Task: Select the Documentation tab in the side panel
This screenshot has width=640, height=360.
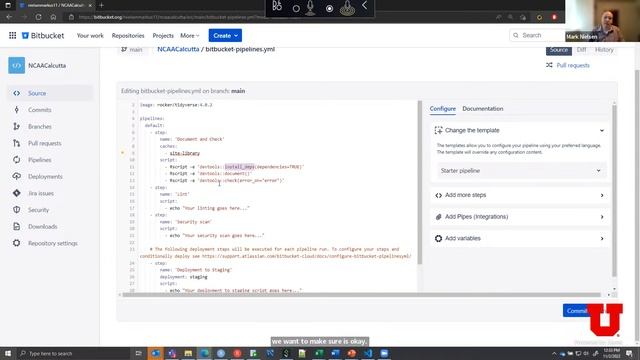Action: point(482,109)
